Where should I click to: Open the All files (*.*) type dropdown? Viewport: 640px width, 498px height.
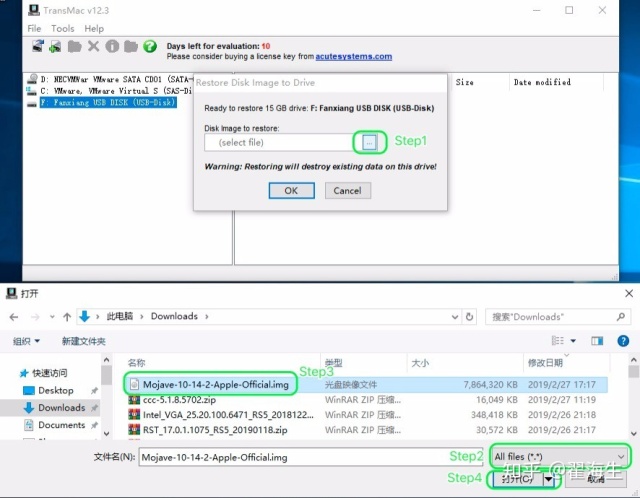tap(559, 456)
